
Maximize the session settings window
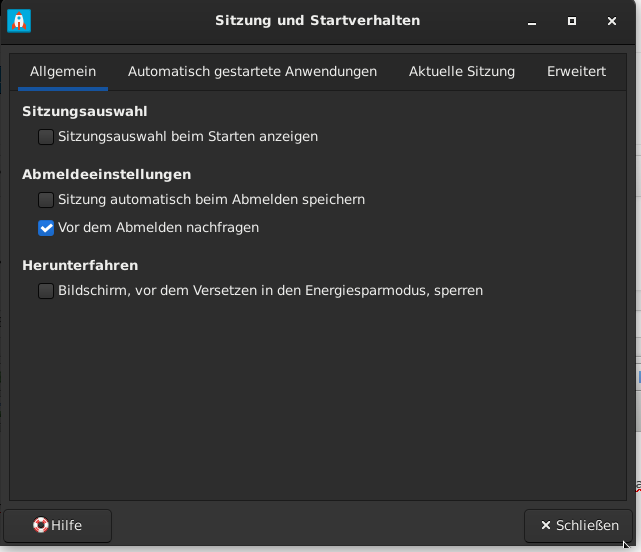pos(572,21)
